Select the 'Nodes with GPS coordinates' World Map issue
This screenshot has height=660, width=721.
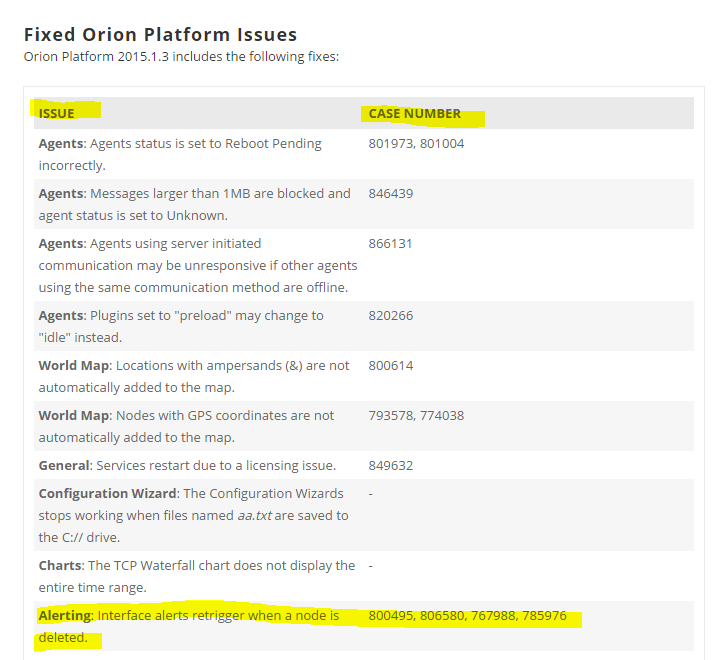coord(186,426)
